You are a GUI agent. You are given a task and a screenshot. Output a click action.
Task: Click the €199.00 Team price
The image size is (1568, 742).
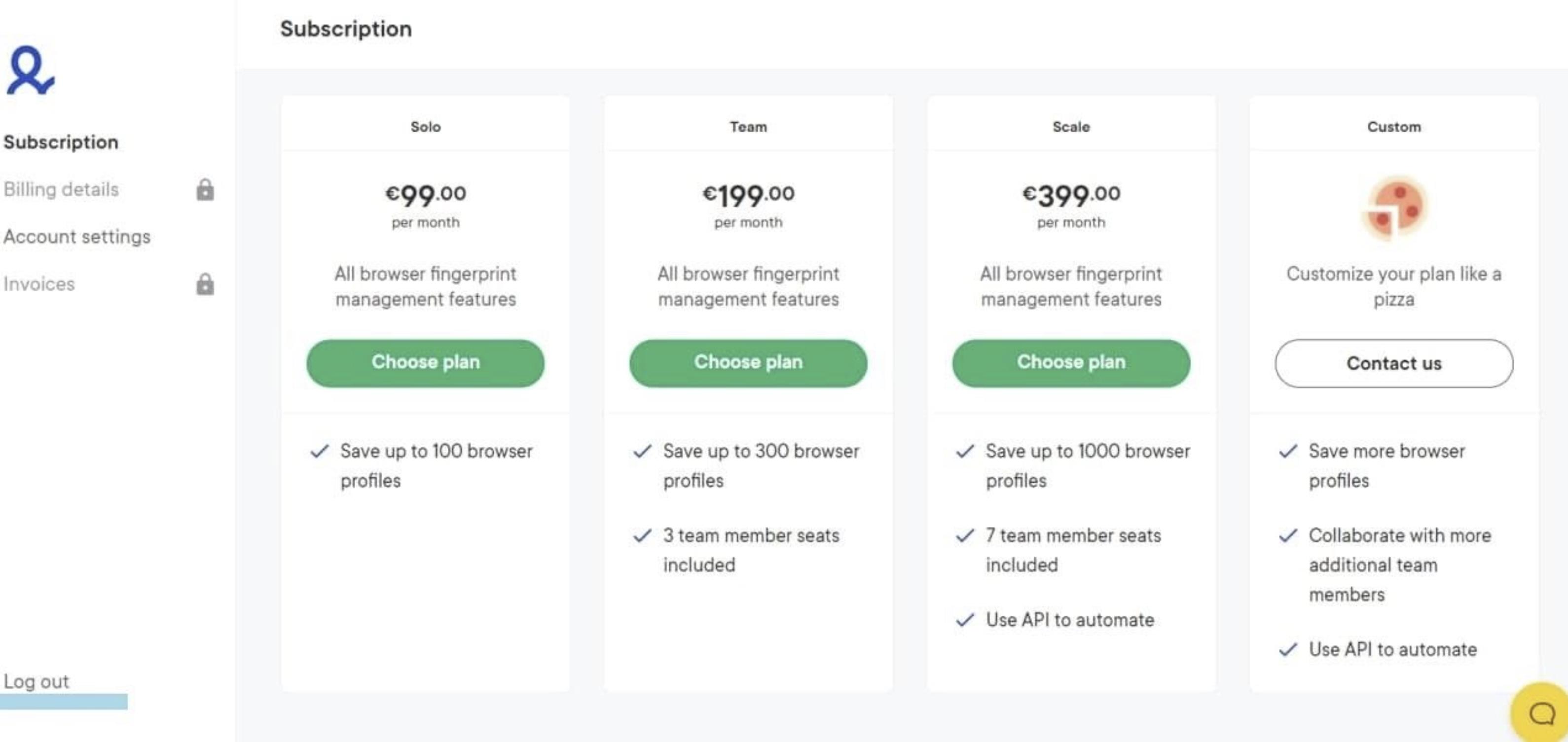pyautogui.click(x=748, y=195)
